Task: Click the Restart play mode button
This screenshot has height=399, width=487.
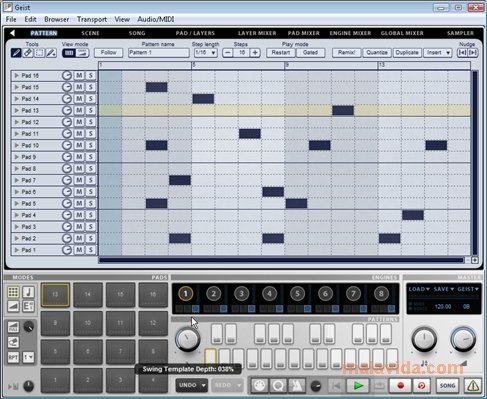Action: pos(280,53)
